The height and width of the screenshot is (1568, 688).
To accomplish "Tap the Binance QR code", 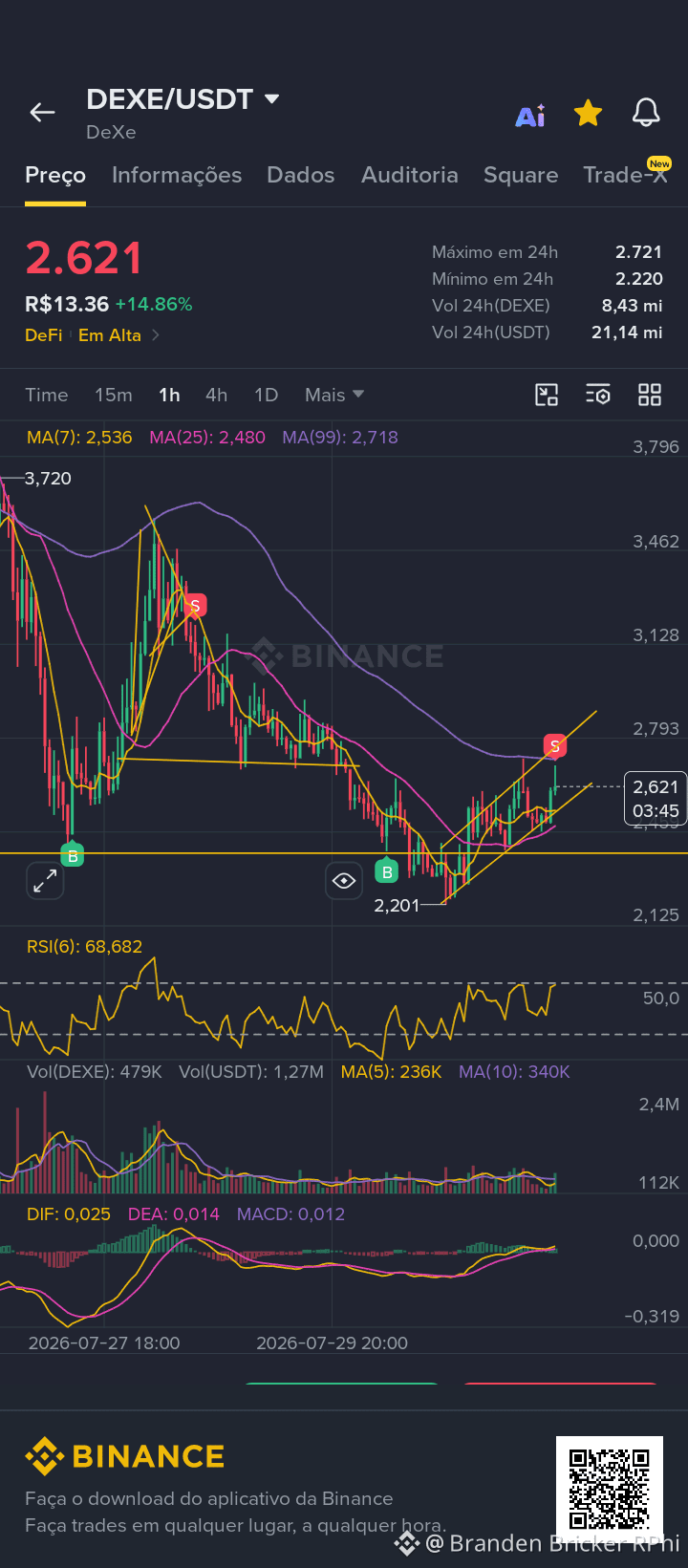I will [x=610, y=1489].
